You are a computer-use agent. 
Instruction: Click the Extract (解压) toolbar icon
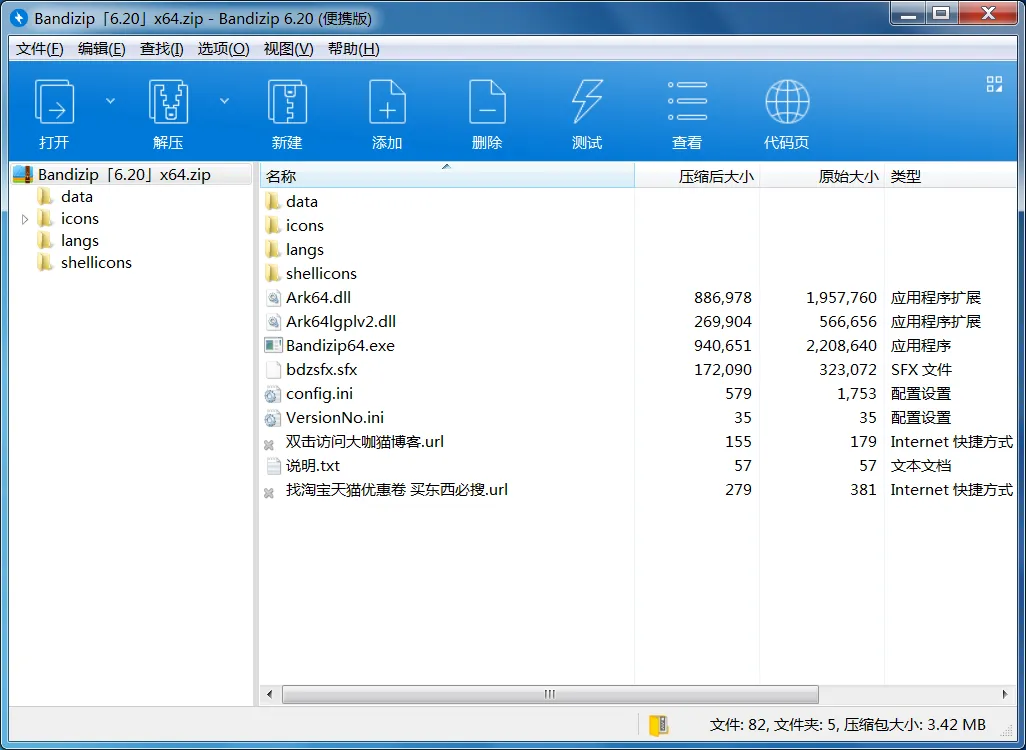click(x=168, y=101)
